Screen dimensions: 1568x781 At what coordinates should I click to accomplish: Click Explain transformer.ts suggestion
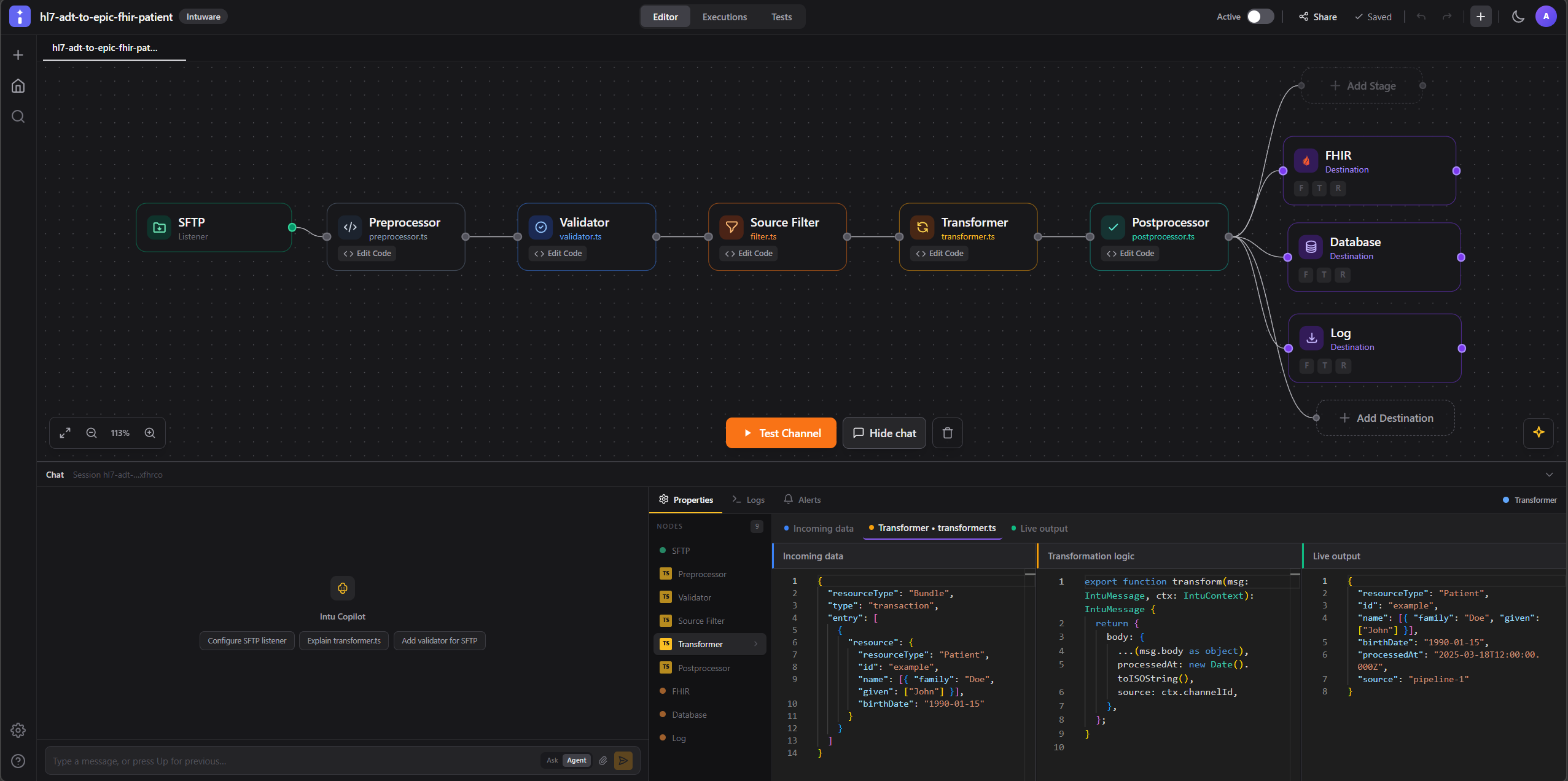pyautogui.click(x=344, y=640)
